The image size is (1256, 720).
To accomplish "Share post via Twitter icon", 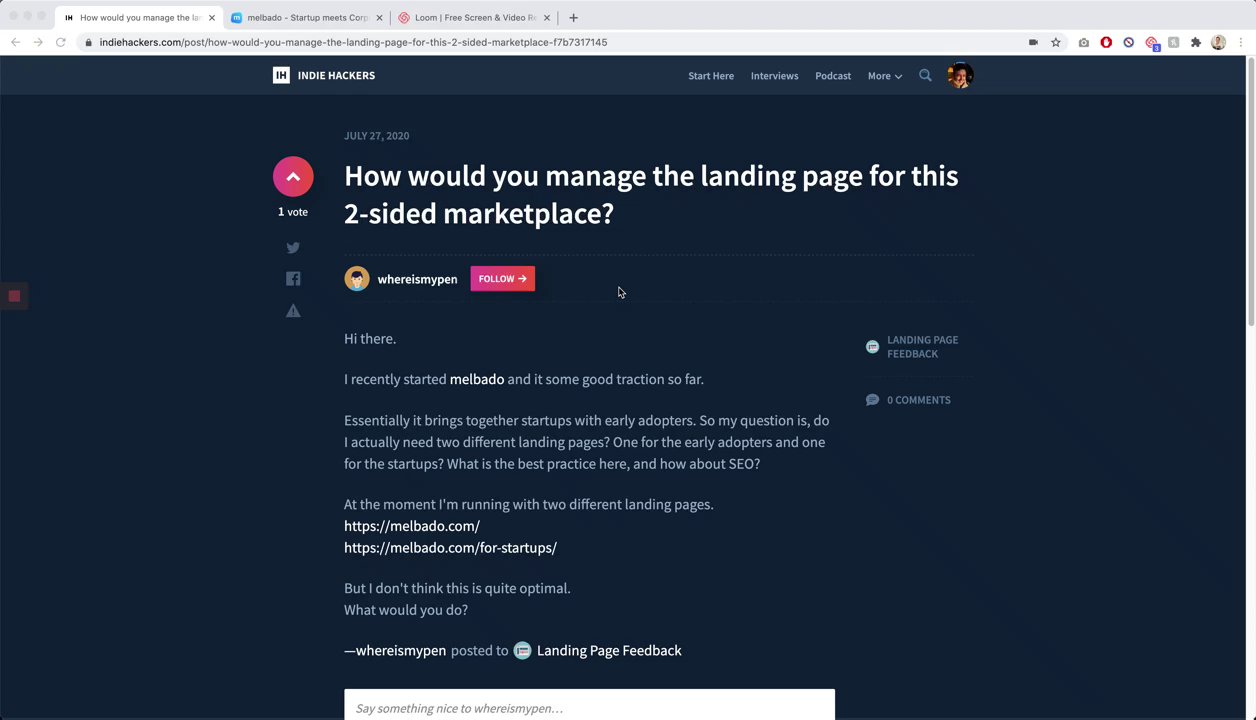I will point(293,247).
